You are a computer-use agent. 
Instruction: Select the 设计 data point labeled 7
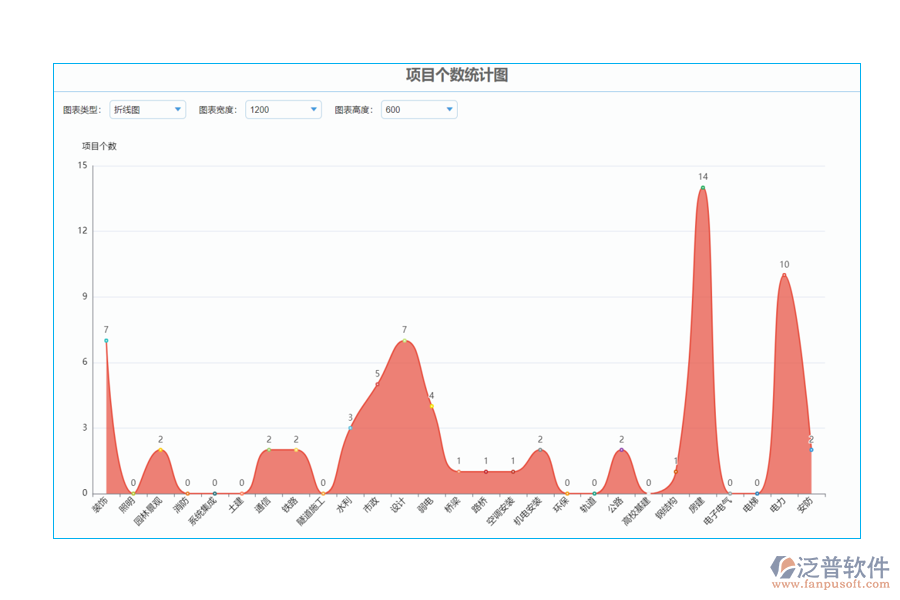(x=404, y=341)
